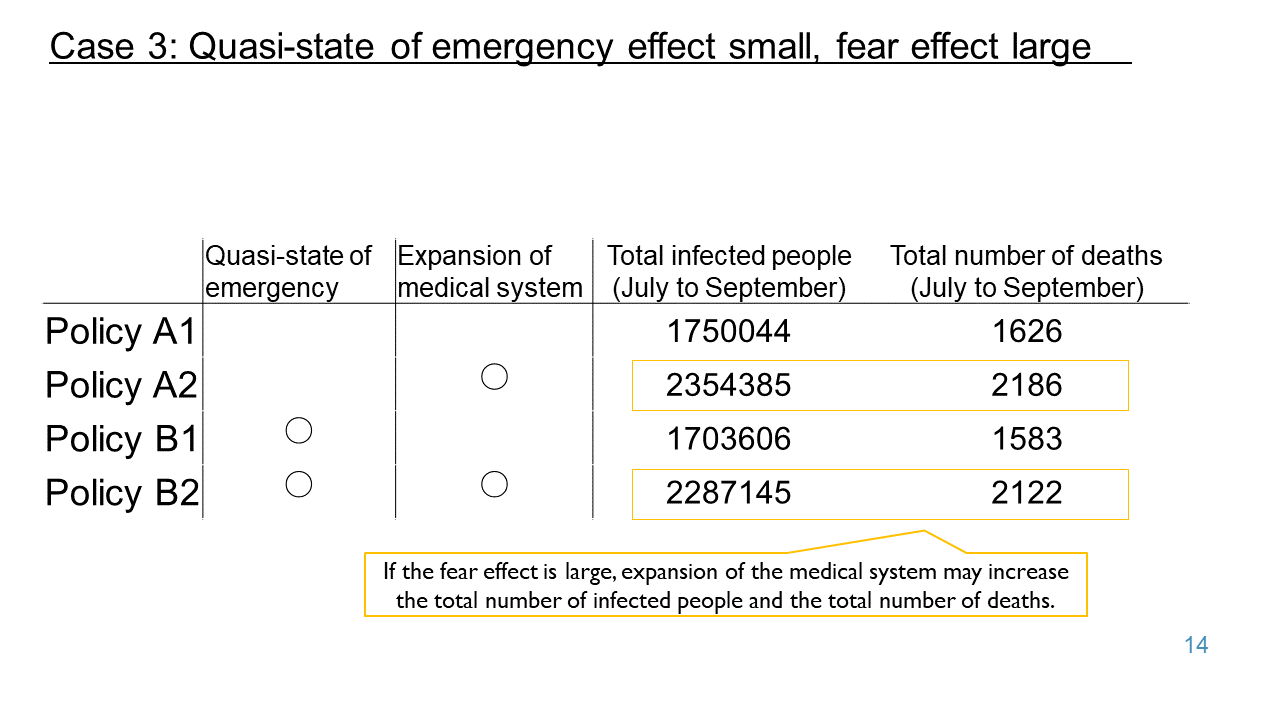Click Policy B1 quasi-state of emergency circle
1280x720 pixels.
(299, 431)
